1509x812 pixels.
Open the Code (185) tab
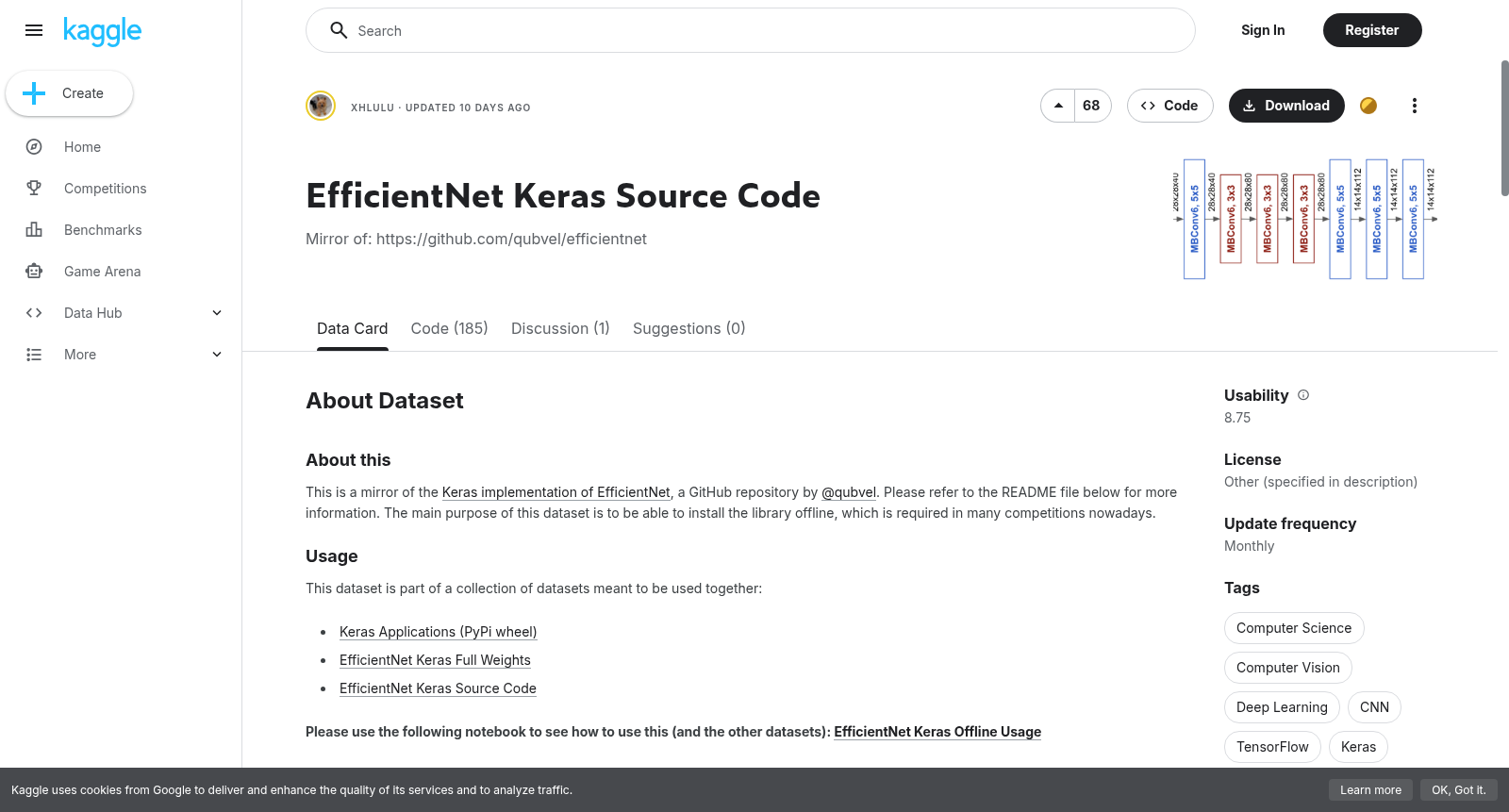(449, 328)
